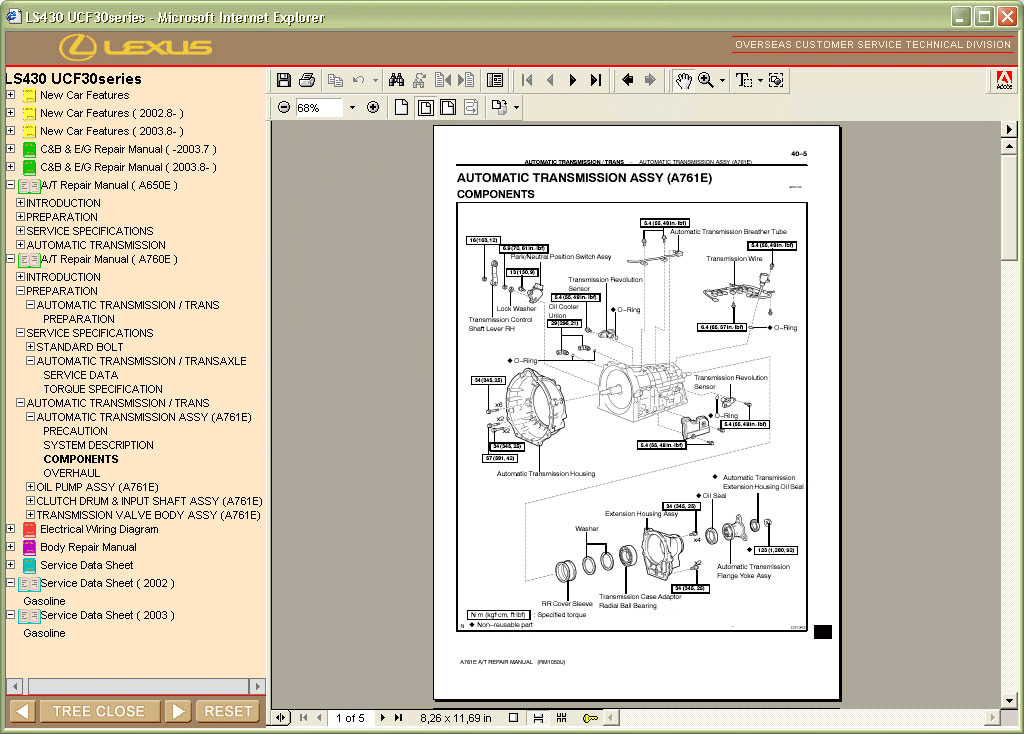Image resolution: width=1024 pixels, height=734 pixels.
Task: Expand TRANSMISSION VALVE BODY ASSY (A761E)
Action: pos(30,515)
